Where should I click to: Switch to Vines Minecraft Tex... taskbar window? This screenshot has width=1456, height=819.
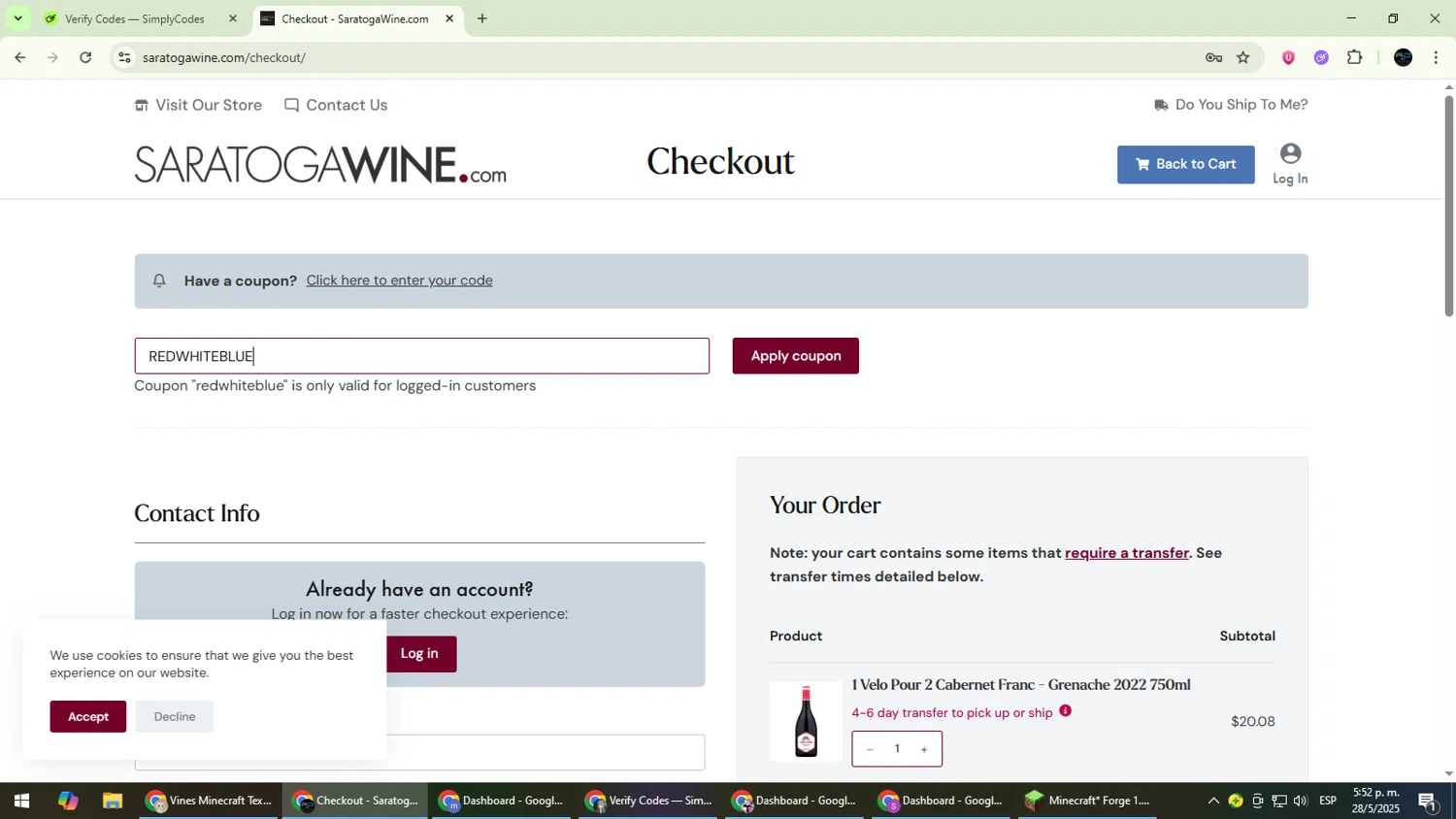coord(209,801)
